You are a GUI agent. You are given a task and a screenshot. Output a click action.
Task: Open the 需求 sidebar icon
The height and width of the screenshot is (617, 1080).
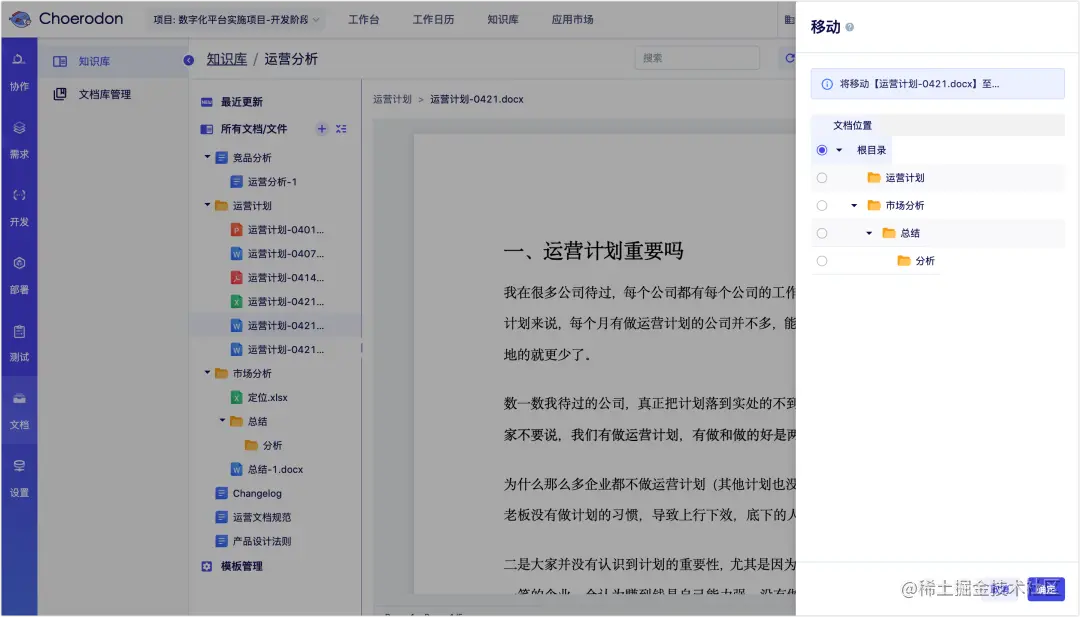click(19, 128)
